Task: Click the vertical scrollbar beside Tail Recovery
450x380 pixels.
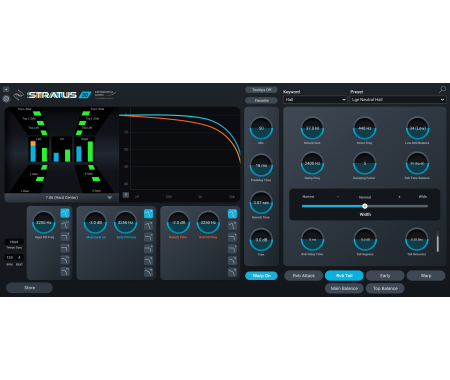Action: (x=438, y=242)
